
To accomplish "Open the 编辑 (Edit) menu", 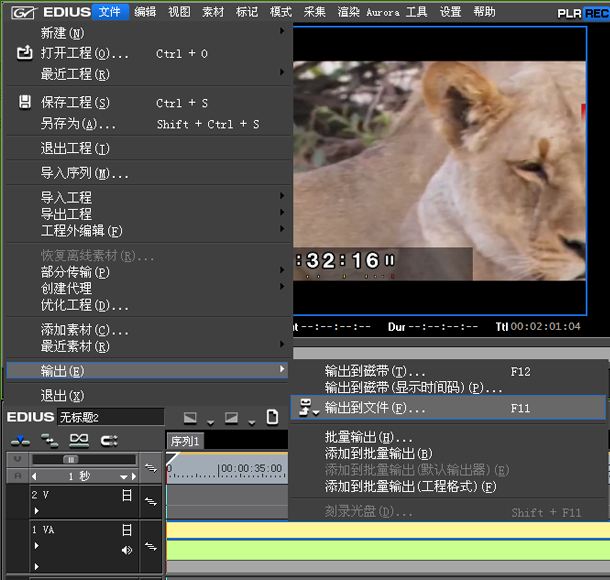I will (145, 12).
